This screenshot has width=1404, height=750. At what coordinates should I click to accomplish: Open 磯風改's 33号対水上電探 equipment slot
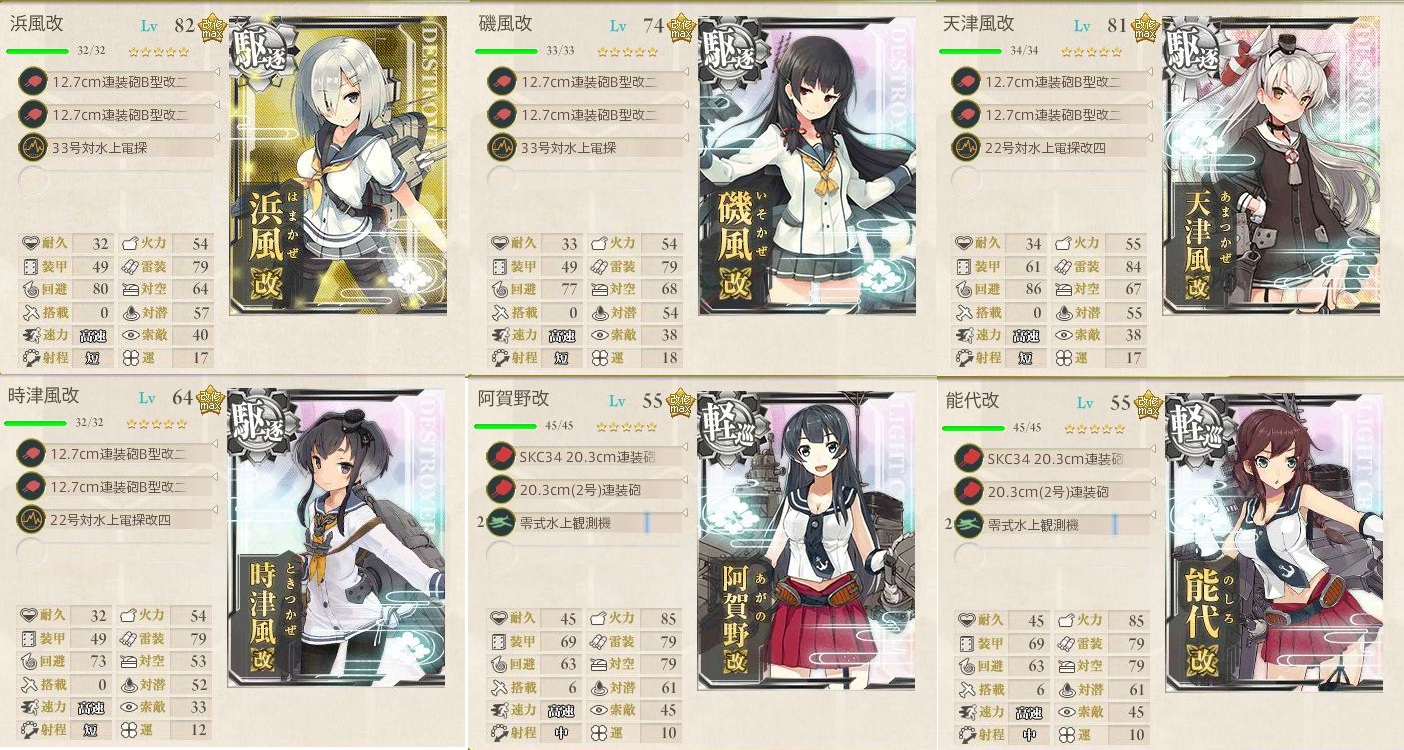click(x=586, y=147)
